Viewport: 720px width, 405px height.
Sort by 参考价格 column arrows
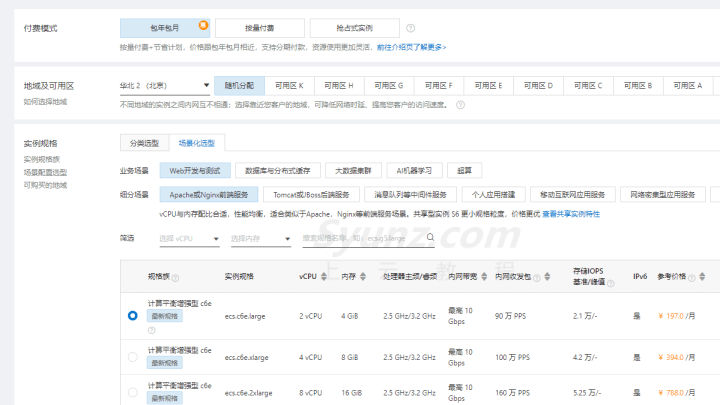(x=702, y=276)
